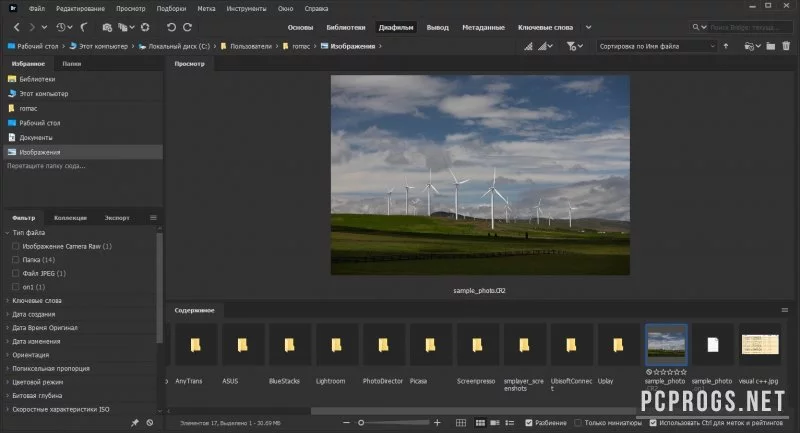The width and height of the screenshot is (800, 433).
Task: Click the boomerang return icon
Action: tap(84, 27)
